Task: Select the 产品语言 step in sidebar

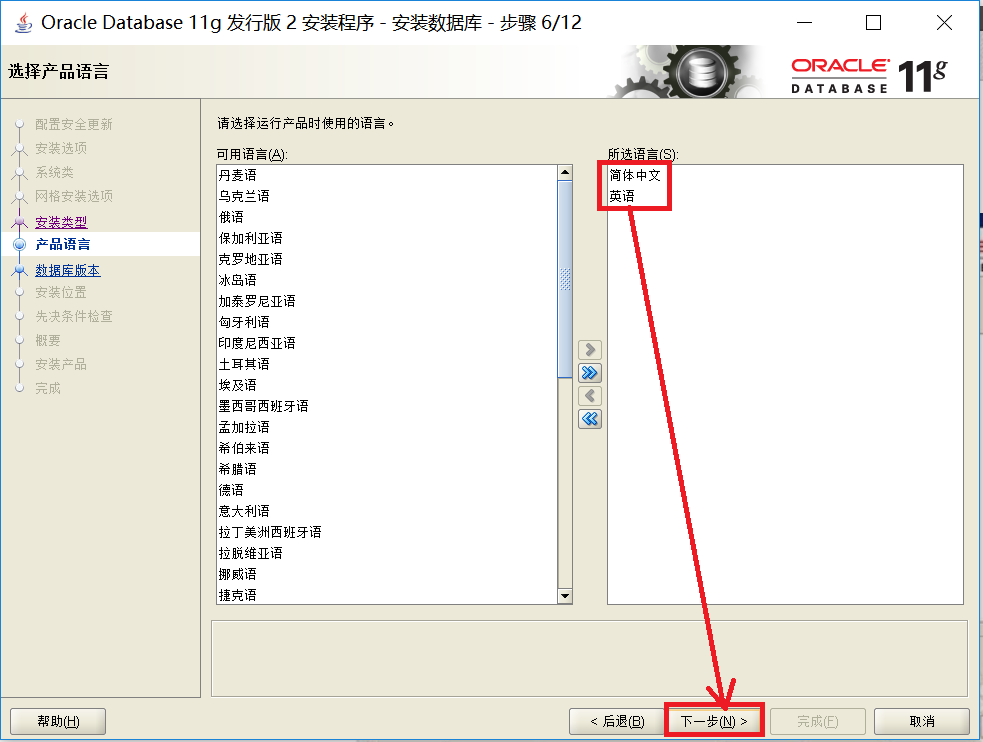Action: (x=63, y=244)
